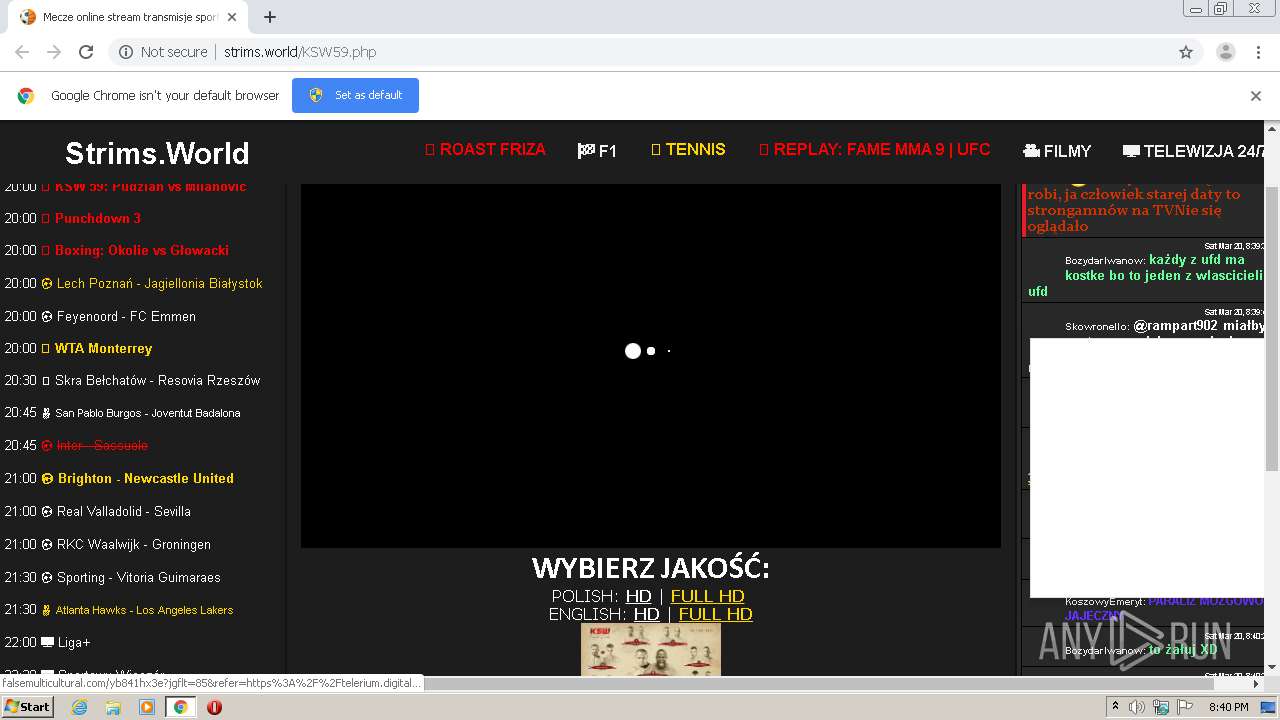The image size is (1280, 720).
Task: Click the page scrollbar down arrow
Action: coord(1271,666)
